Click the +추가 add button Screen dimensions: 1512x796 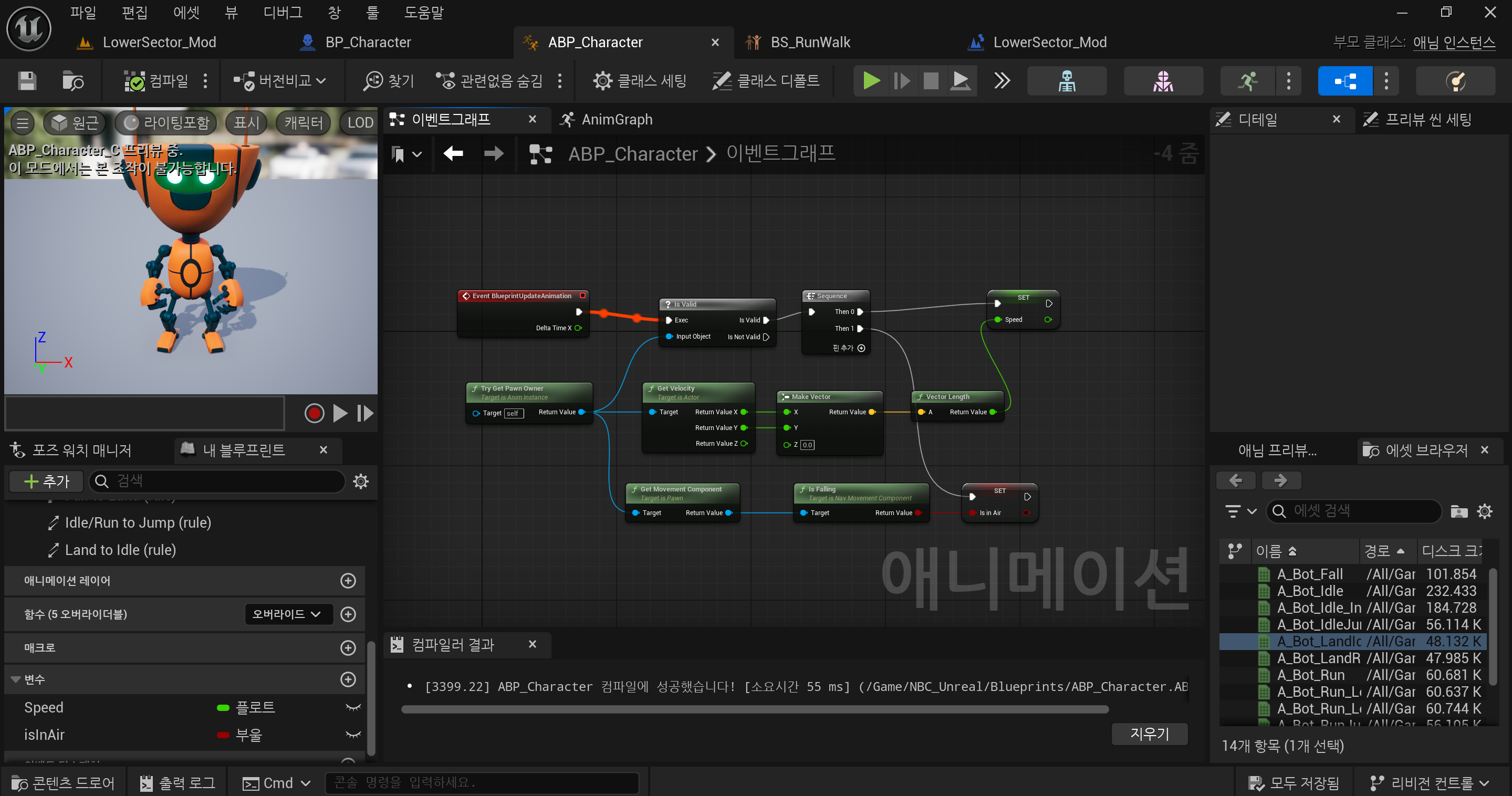(47, 481)
